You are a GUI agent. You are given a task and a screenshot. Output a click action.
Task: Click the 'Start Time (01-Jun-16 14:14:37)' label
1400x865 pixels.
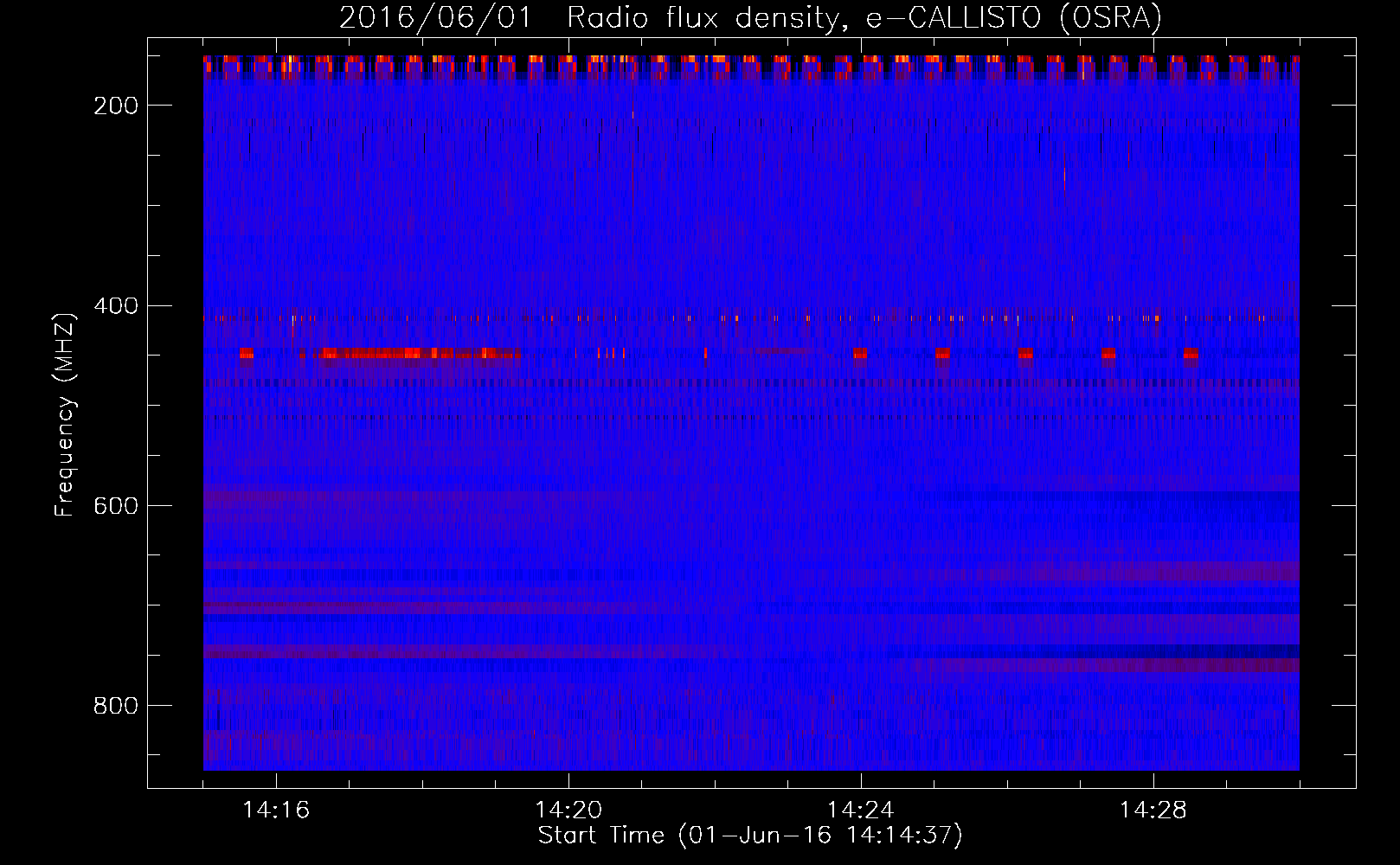pos(750,836)
